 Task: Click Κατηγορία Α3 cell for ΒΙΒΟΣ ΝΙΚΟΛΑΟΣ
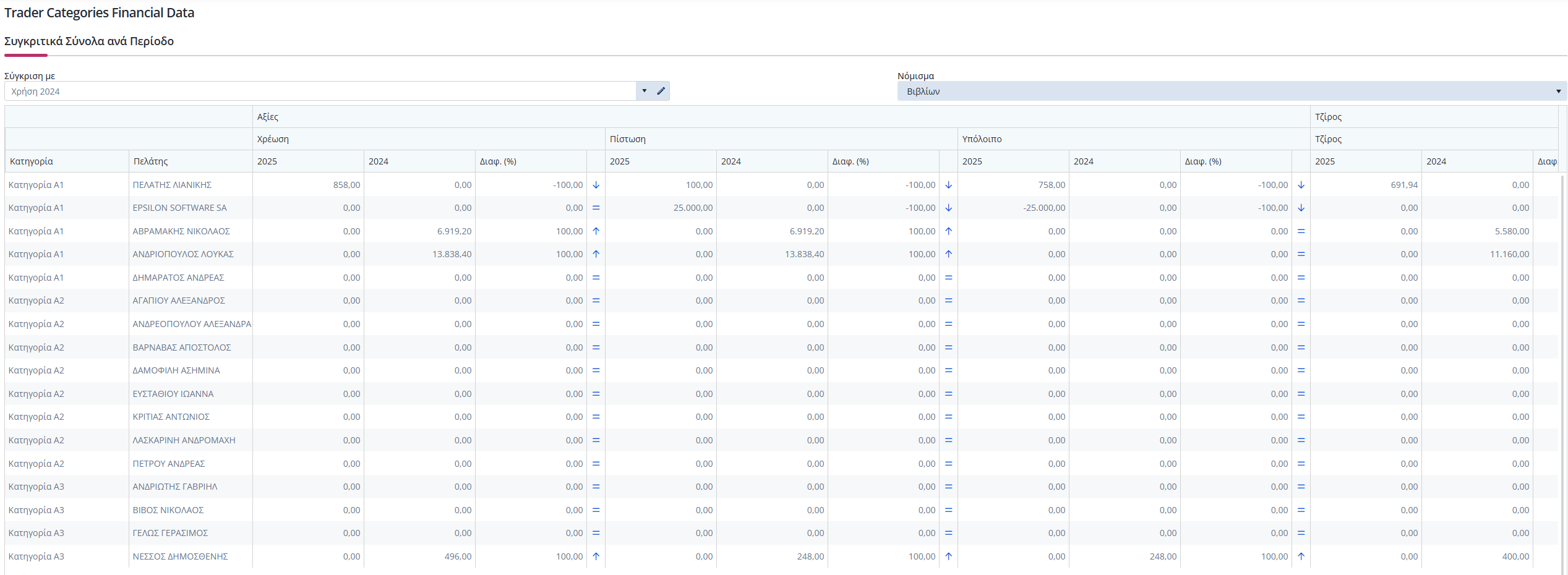[x=67, y=510]
